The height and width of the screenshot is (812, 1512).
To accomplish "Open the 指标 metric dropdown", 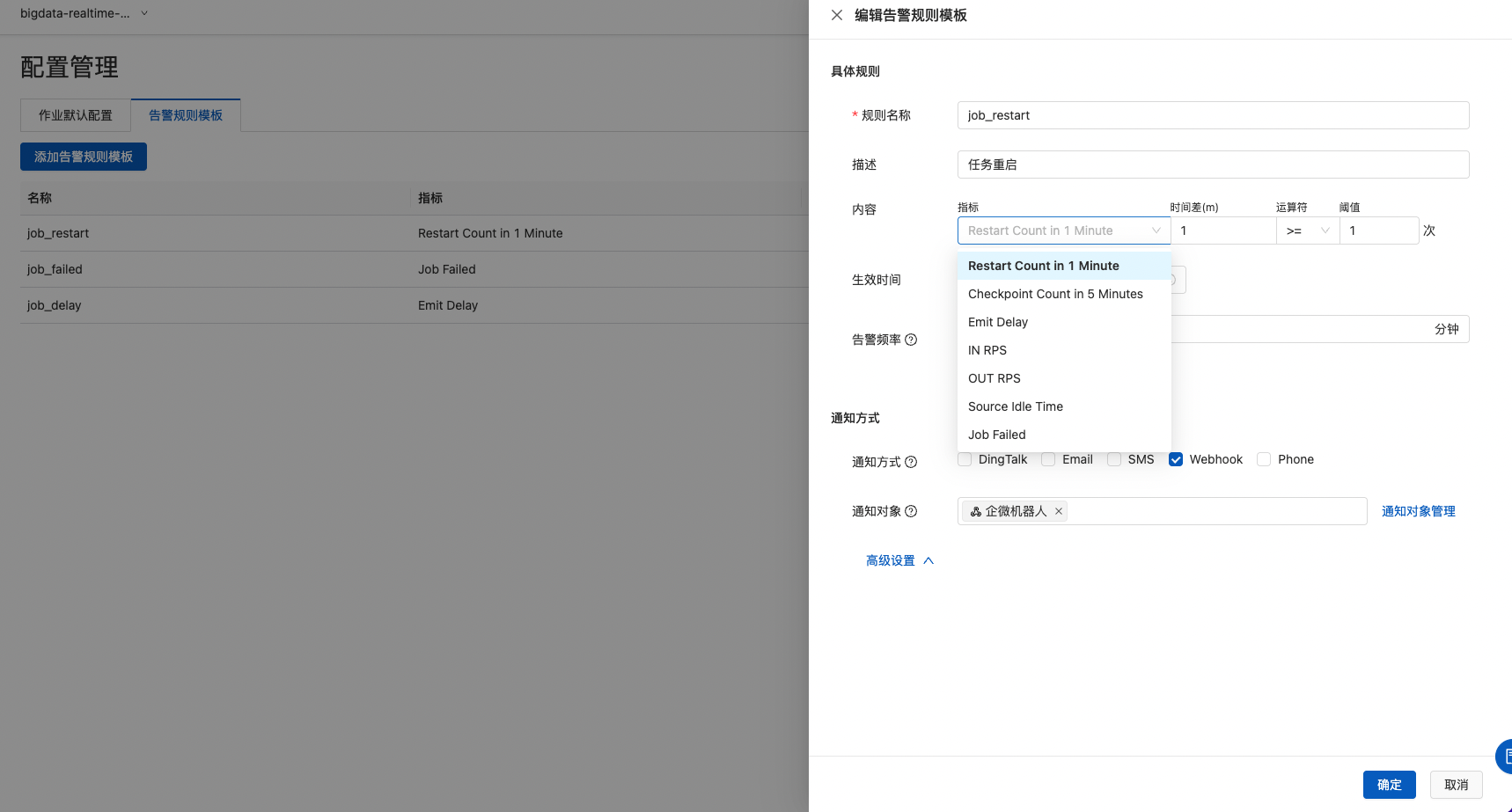I will point(1064,230).
